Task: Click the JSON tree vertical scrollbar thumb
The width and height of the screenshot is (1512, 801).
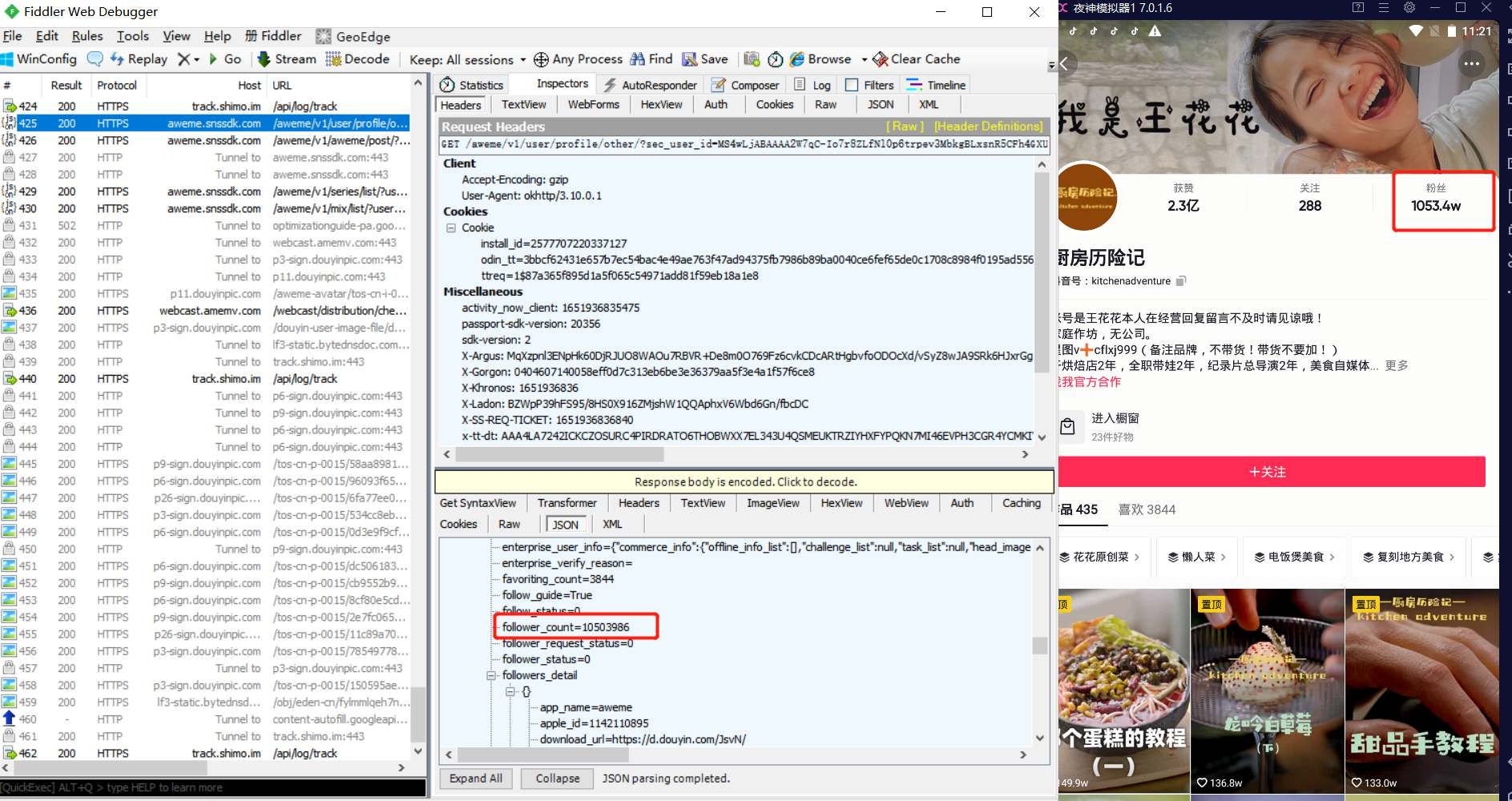Action: pos(1040,646)
